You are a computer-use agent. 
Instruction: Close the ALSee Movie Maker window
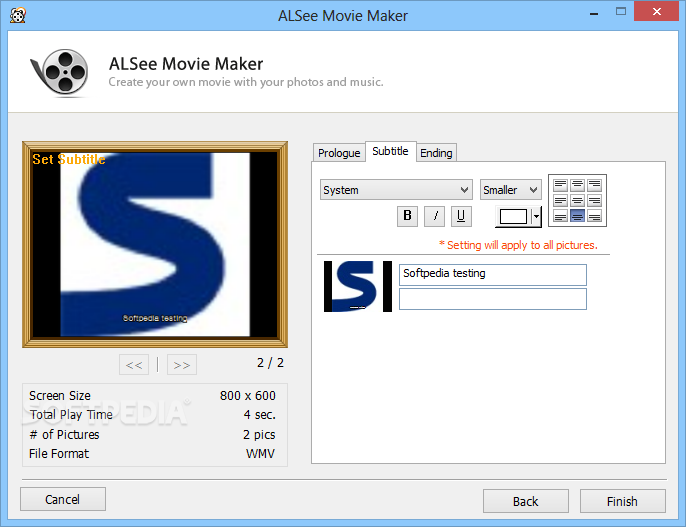[x=657, y=11]
